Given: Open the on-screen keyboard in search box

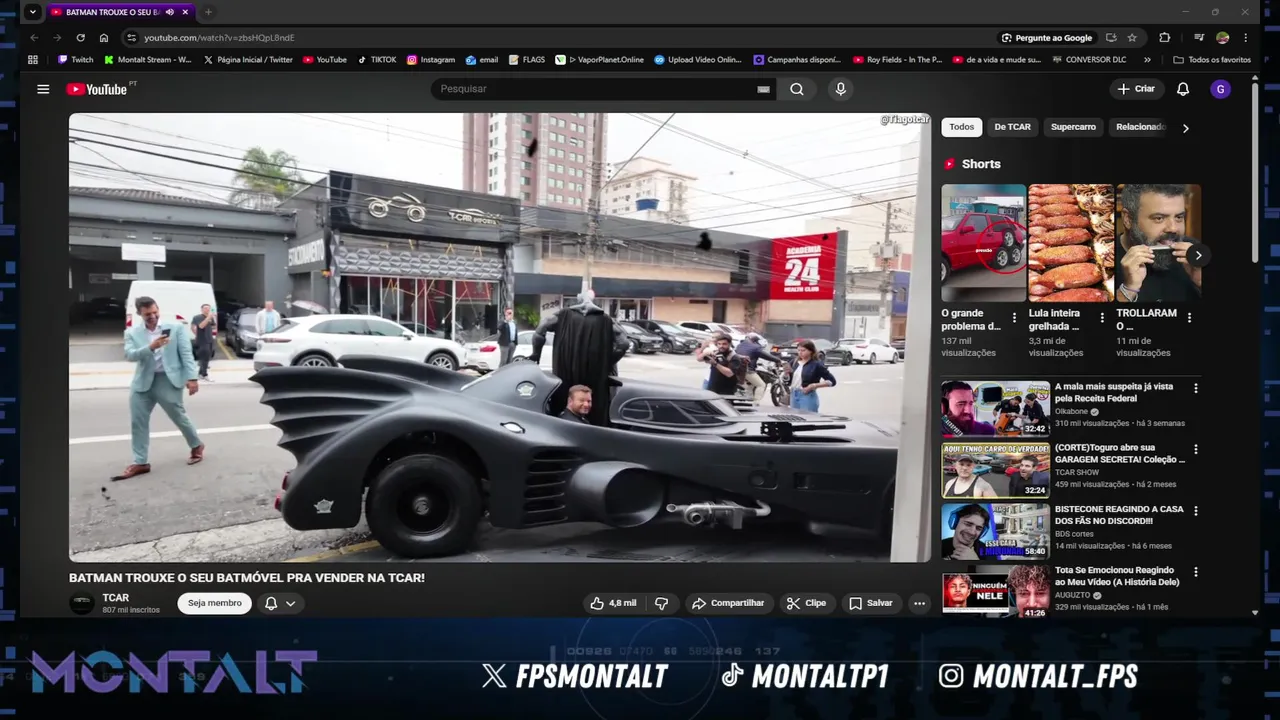Looking at the screenshot, I should 763,89.
